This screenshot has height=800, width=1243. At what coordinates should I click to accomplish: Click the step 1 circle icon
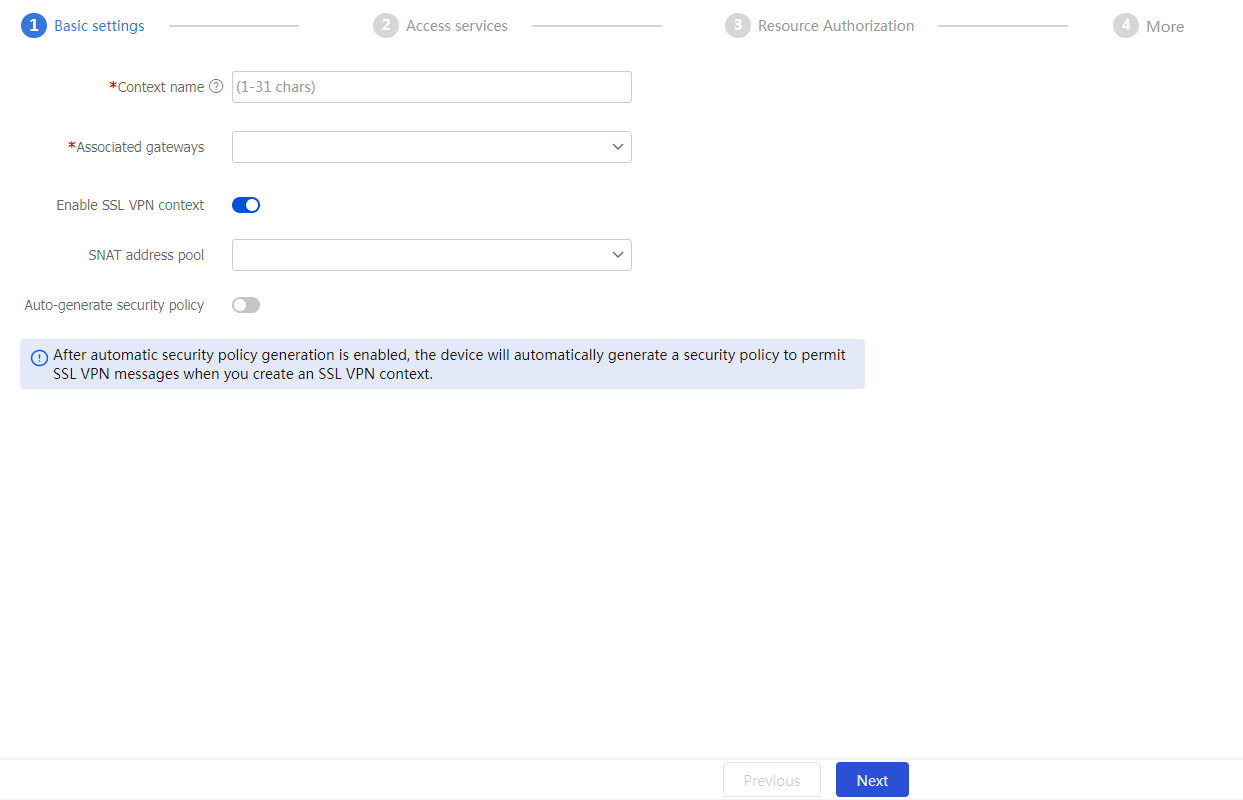(x=33, y=26)
